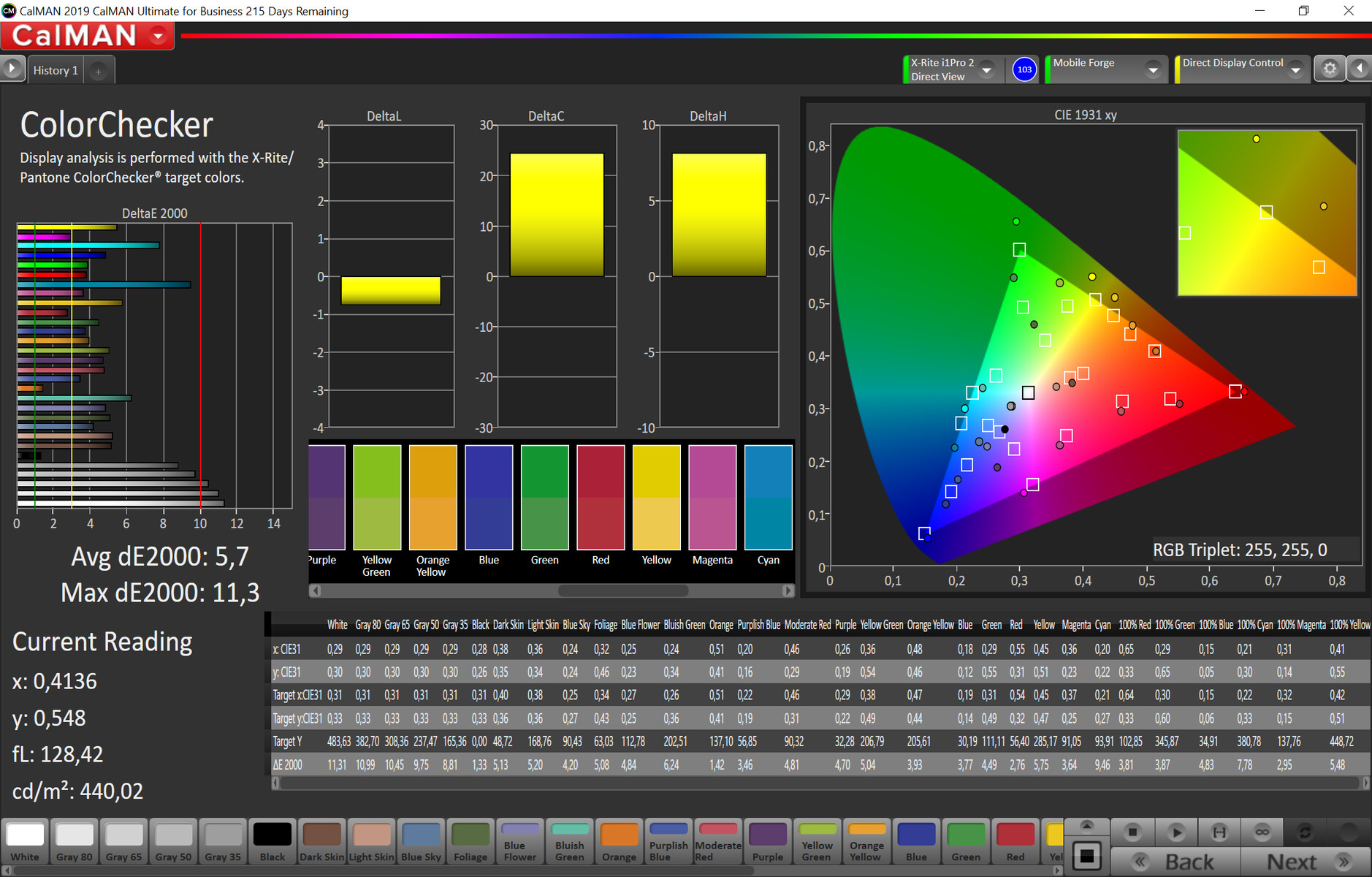Select the Gray 50 swatch
The image size is (1372, 877).
coord(174,840)
